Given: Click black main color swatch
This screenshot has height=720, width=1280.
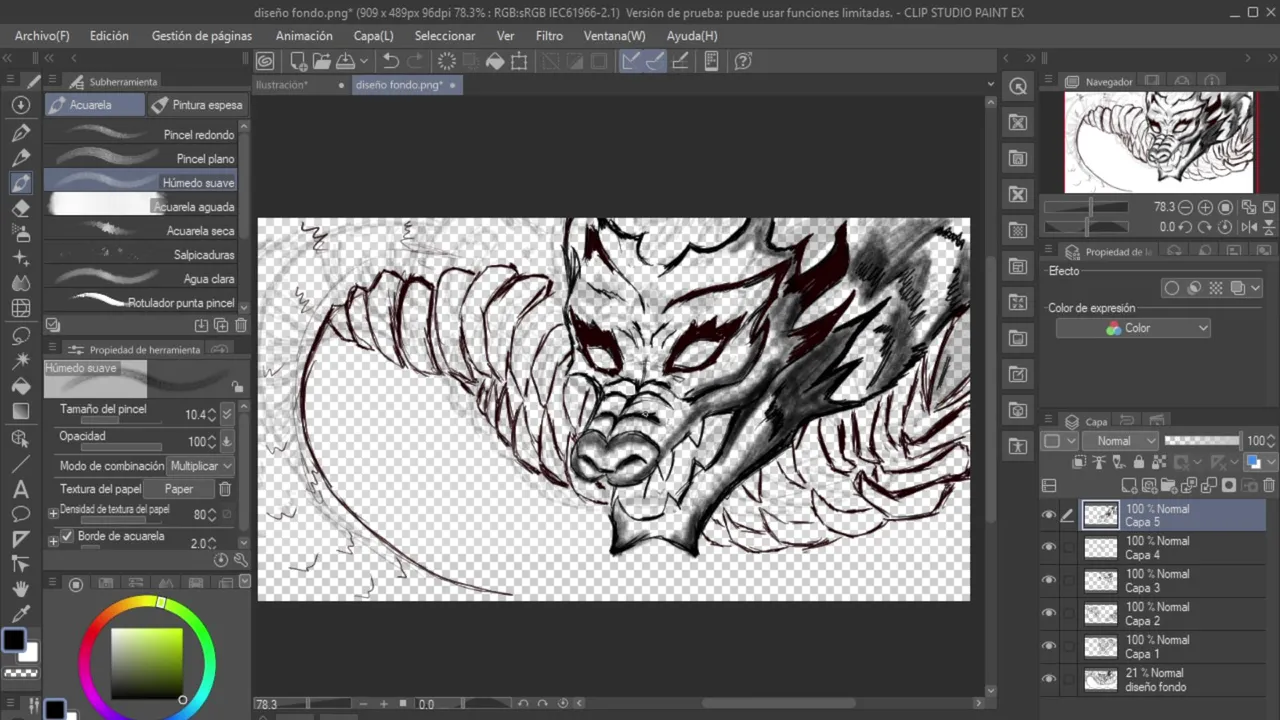Looking at the screenshot, I should tap(14, 641).
